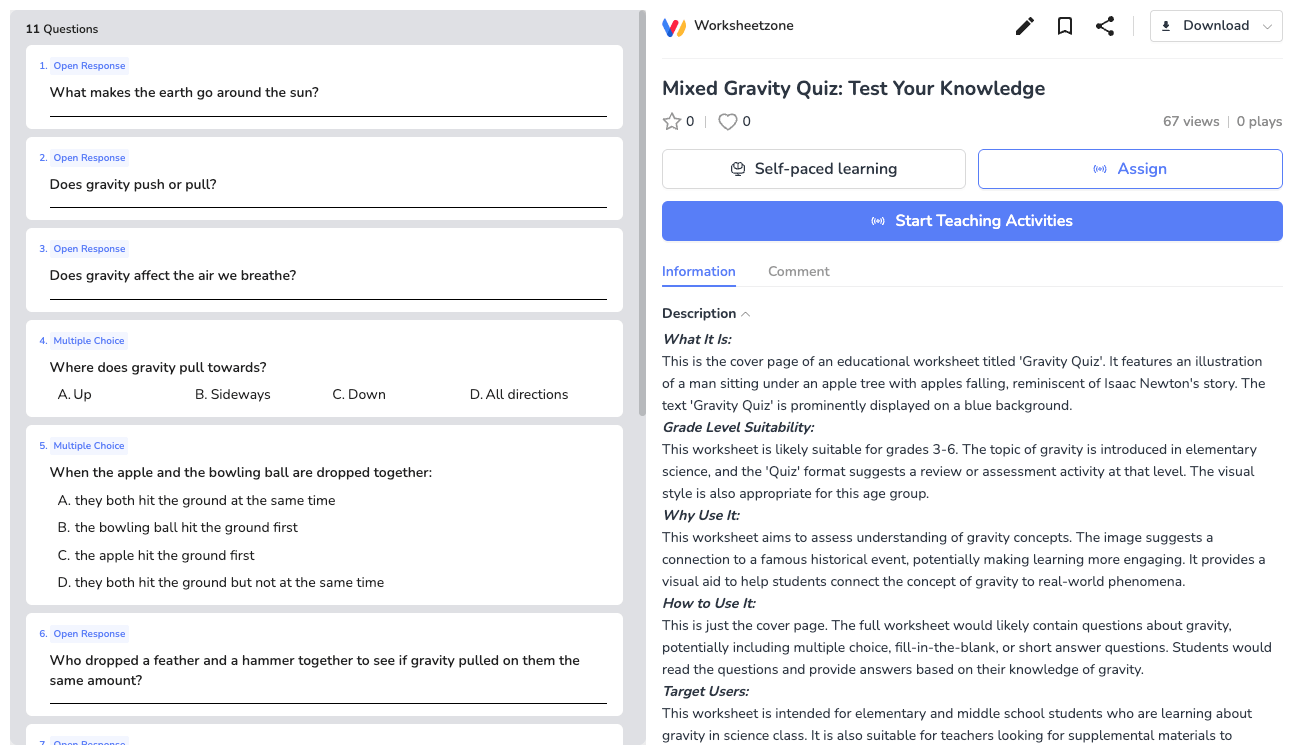
Task: Select answer C. Down for question 4
Action: (x=358, y=394)
